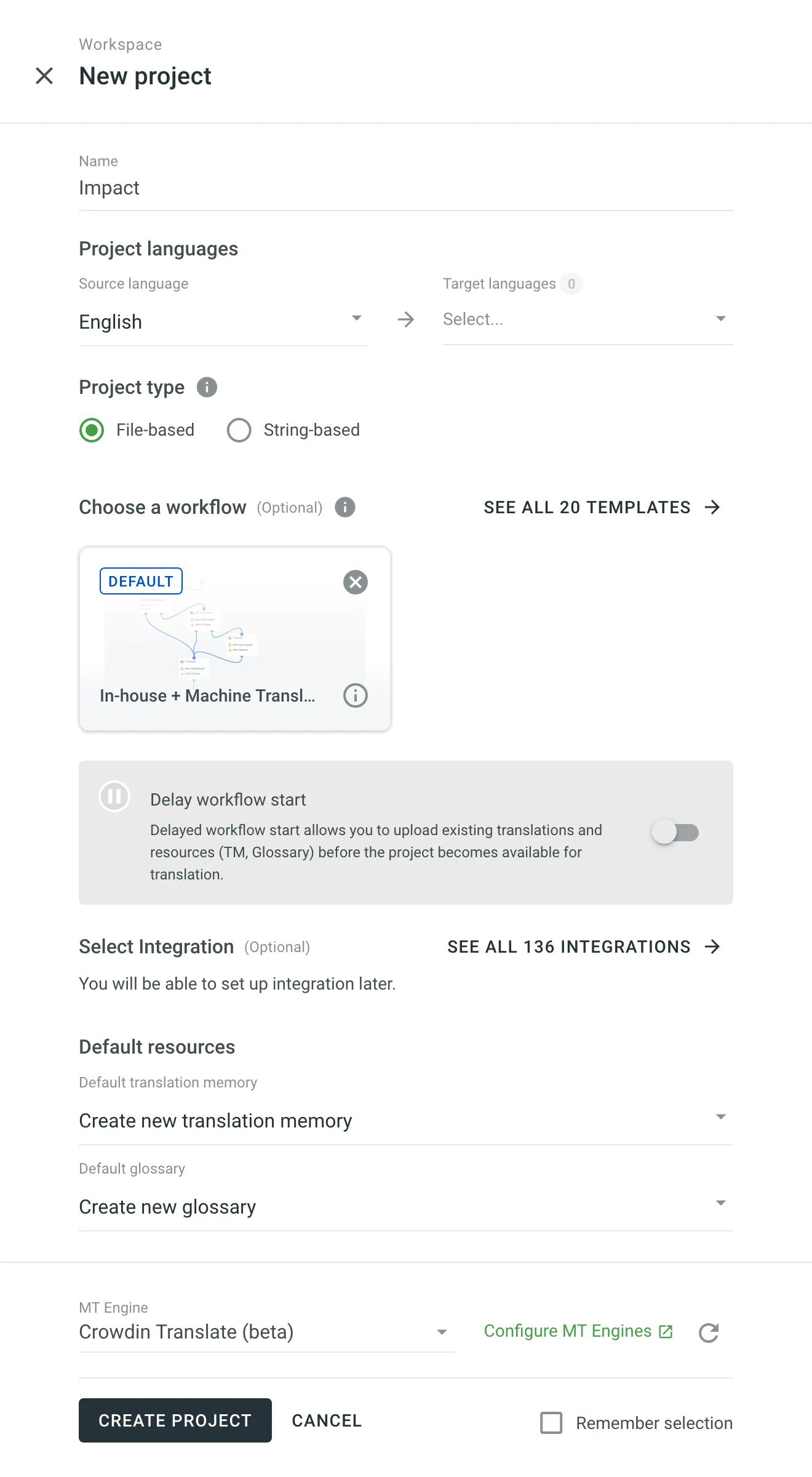The width and height of the screenshot is (812, 1477).
Task: Click the arrow between source and target languages
Action: [405, 319]
